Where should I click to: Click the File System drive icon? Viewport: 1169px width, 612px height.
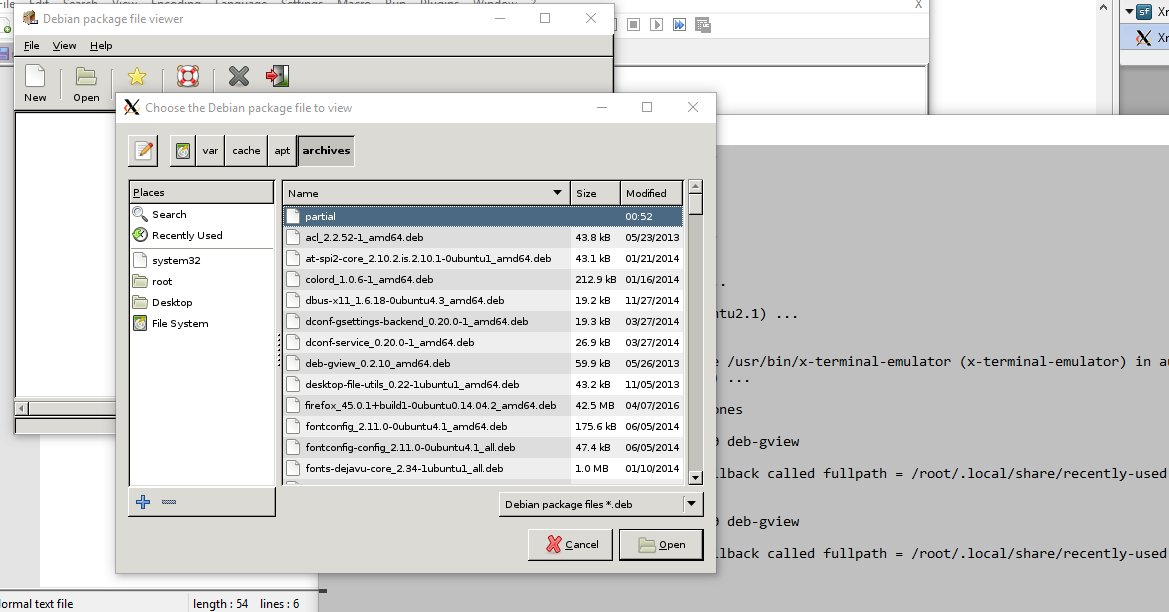[139, 323]
